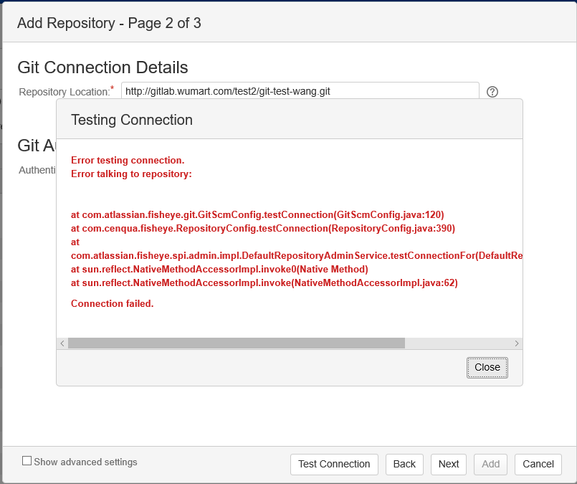Click the RepositoryConfig.java:390 stack trace line
This screenshot has height=484, width=577.
263,229
